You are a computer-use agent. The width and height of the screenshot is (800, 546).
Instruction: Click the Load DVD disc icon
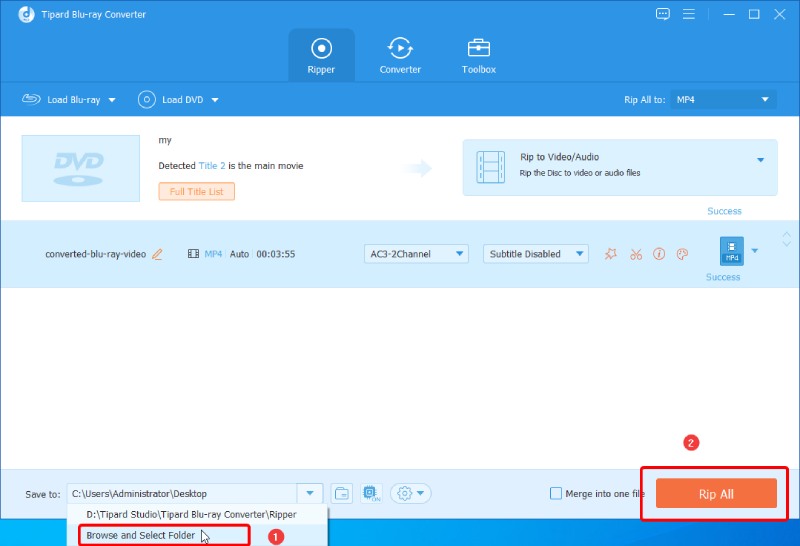coord(146,100)
